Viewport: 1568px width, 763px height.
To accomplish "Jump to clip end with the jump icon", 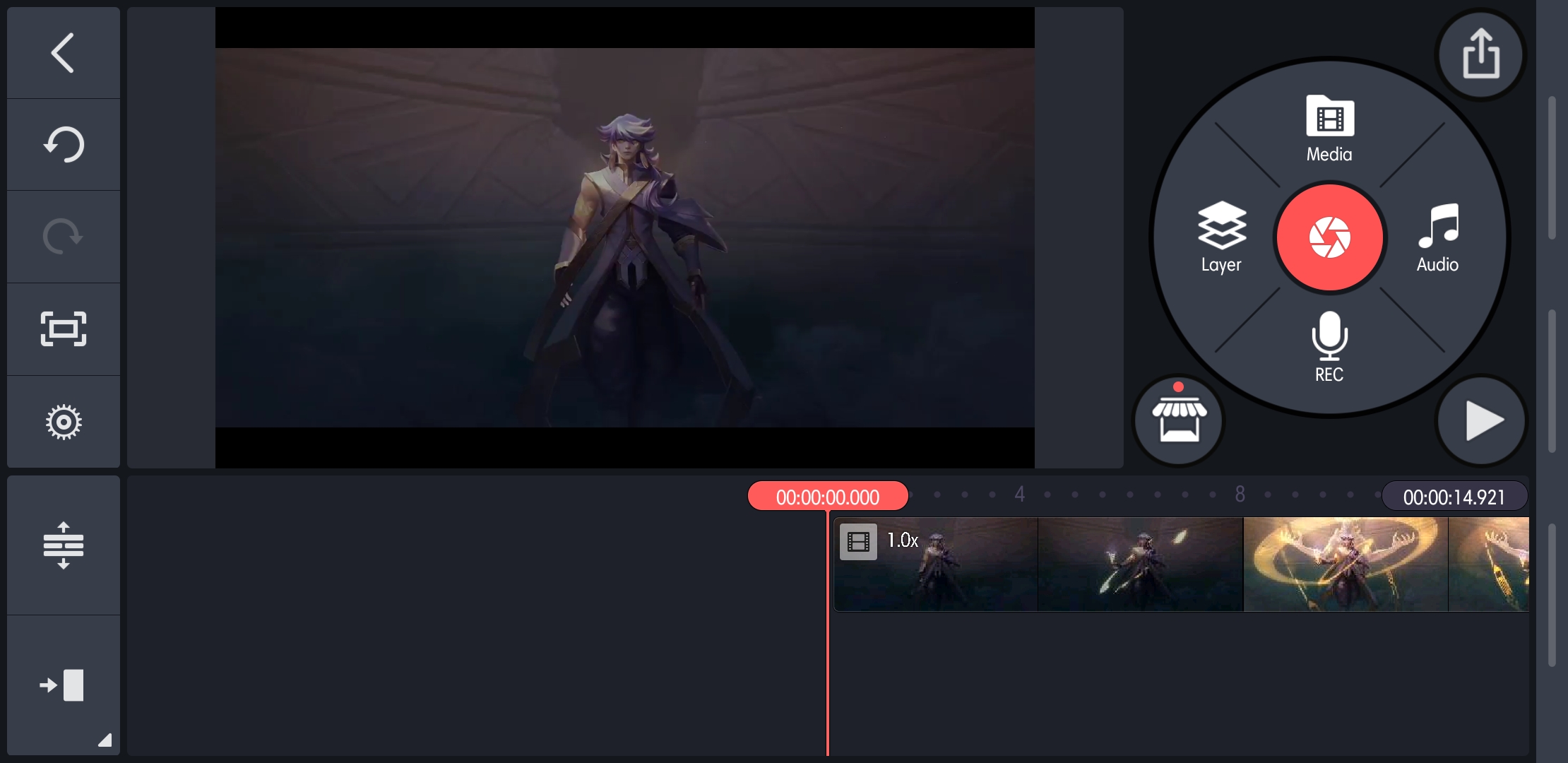I will coord(63,685).
